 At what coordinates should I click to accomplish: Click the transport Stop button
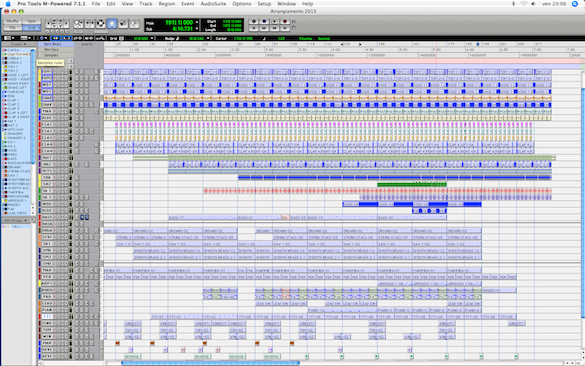[264, 22]
